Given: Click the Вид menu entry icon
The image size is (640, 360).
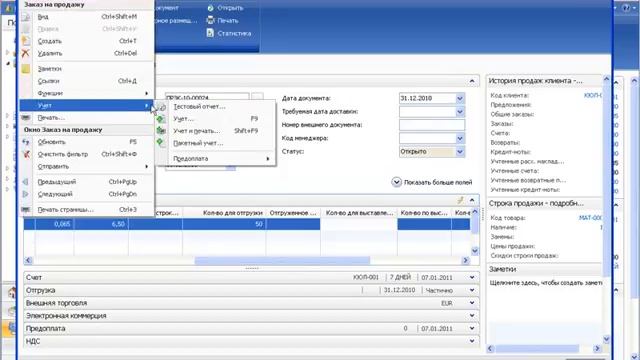Looking at the screenshot, I should [26, 17].
